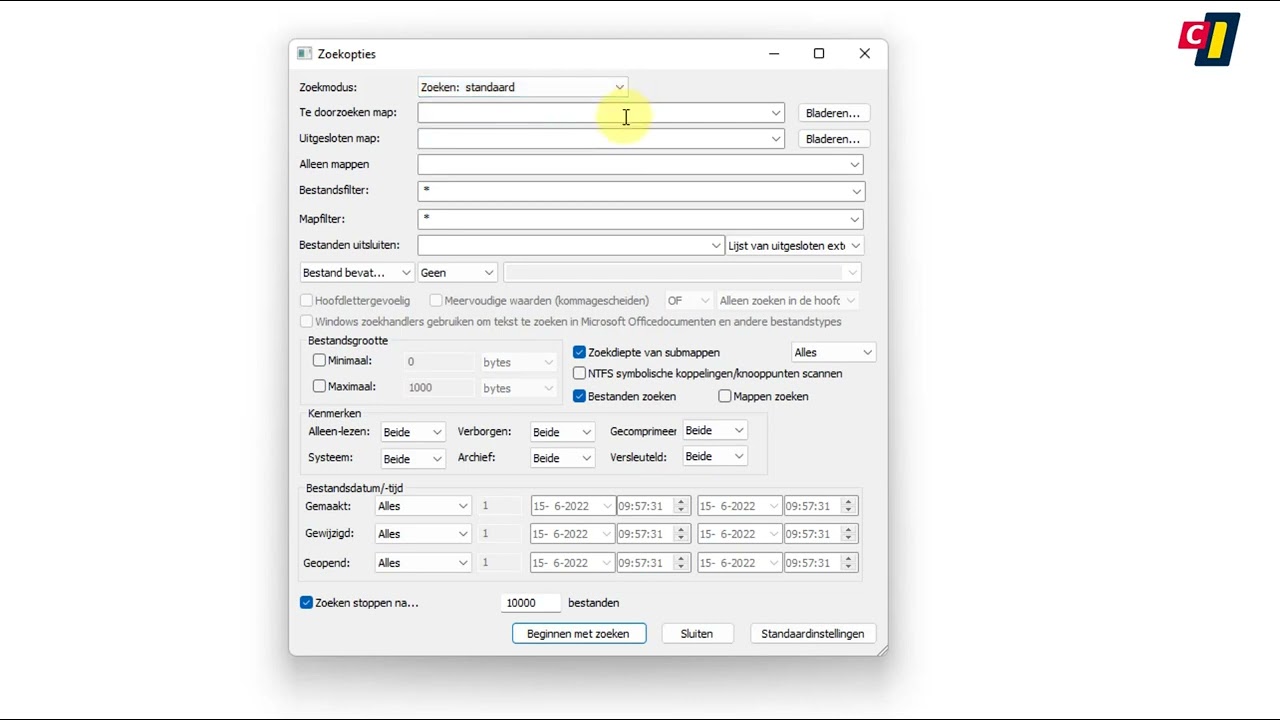The width and height of the screenshot is (1280, 720).
Task: Enable the Minimaal file size checkbox
Action: tap(319, 361)
